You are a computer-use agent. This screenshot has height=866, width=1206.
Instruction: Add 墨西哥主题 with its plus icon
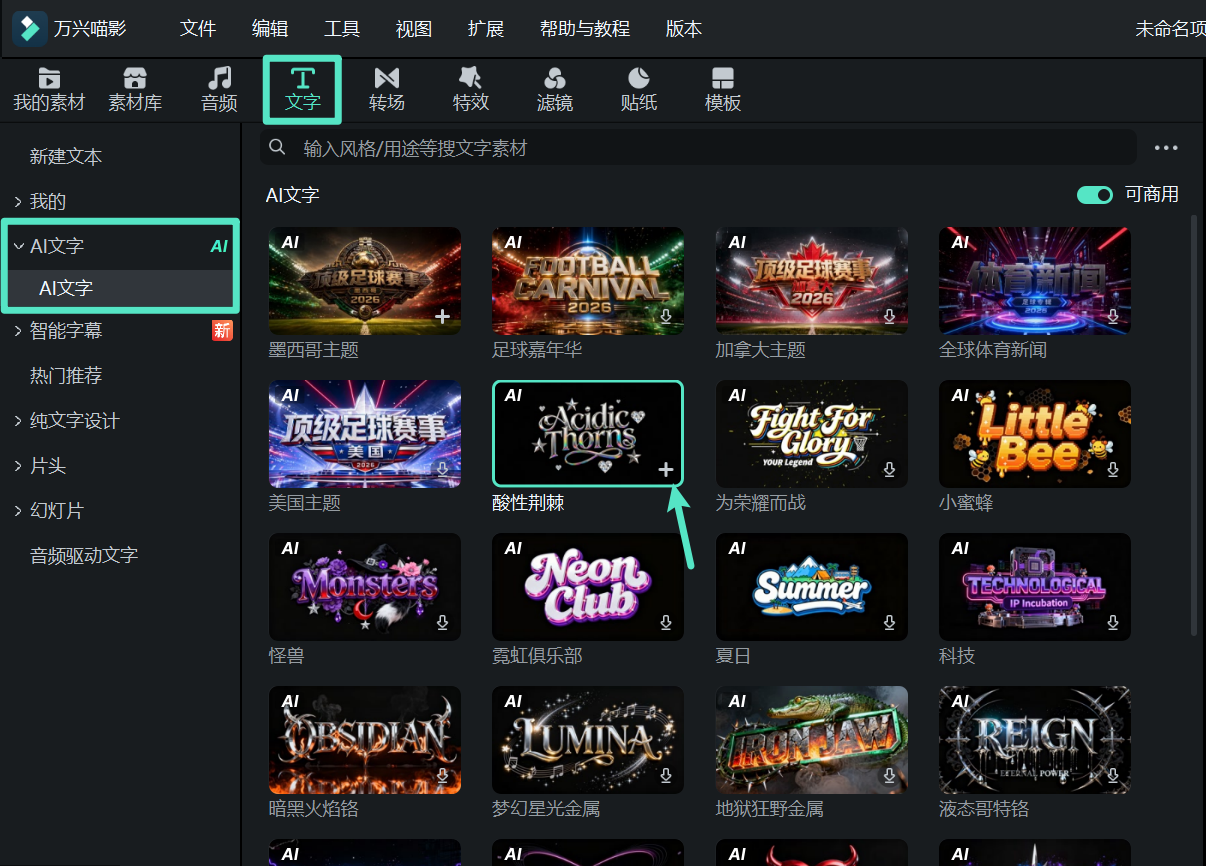pyautogui.click(x=442, y=316)
